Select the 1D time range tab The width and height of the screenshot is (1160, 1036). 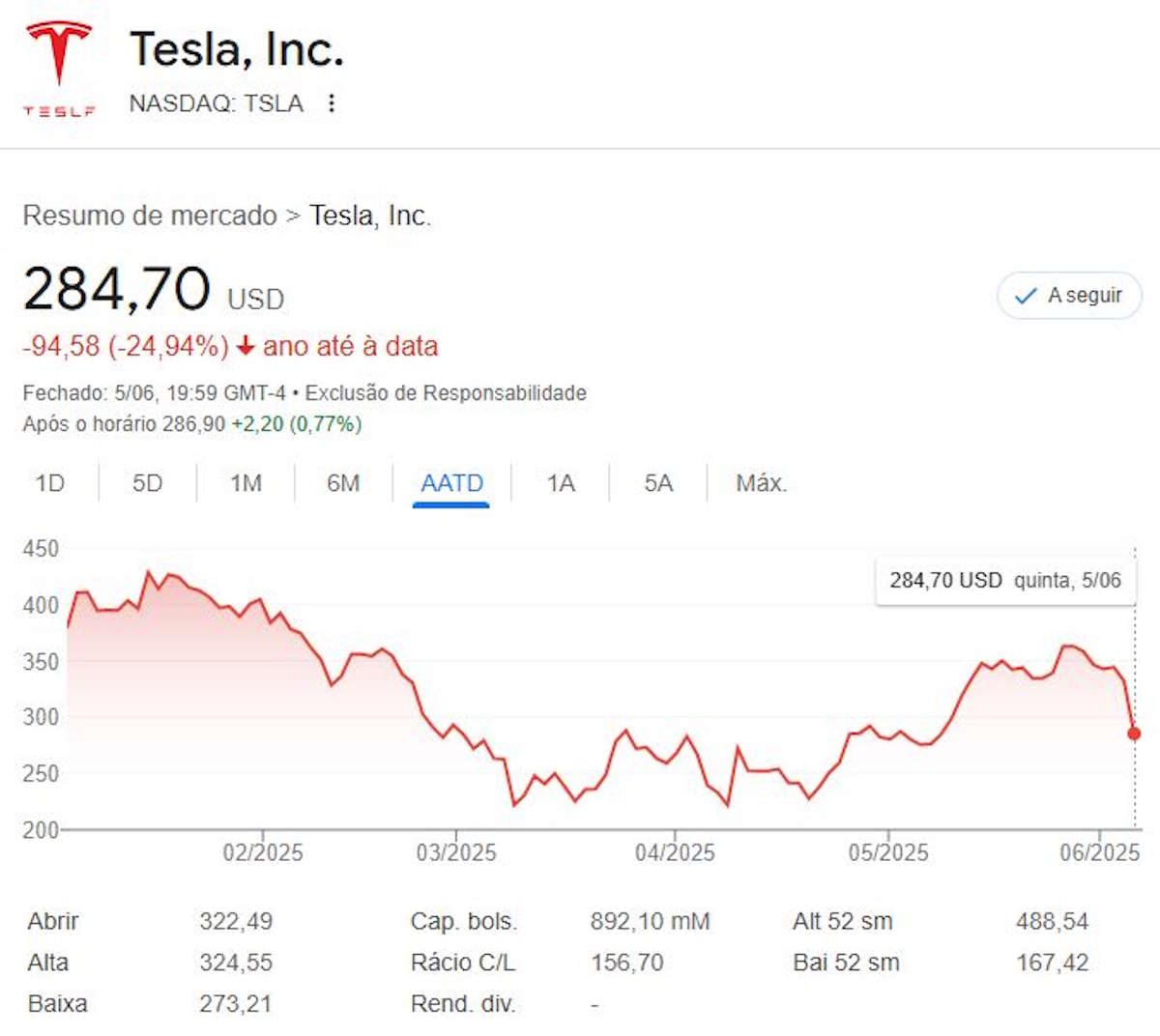[50, 482]
